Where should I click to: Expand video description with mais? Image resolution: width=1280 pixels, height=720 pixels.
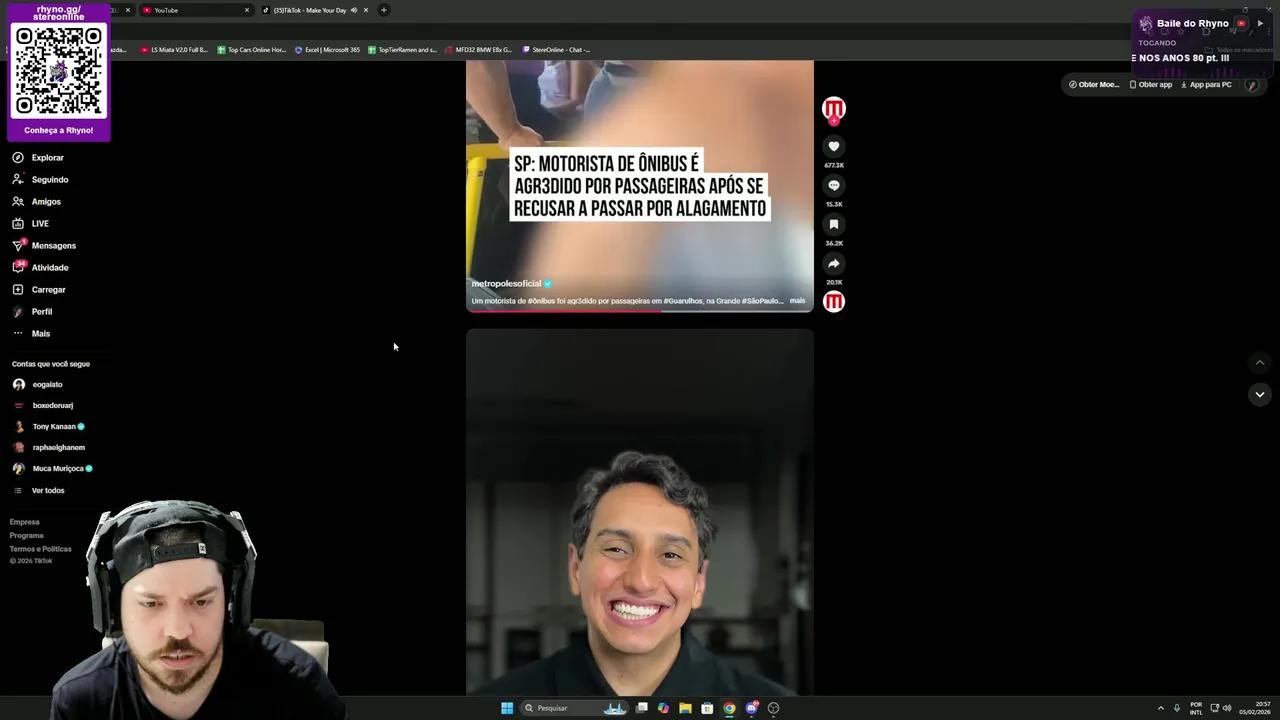(797, 301)
